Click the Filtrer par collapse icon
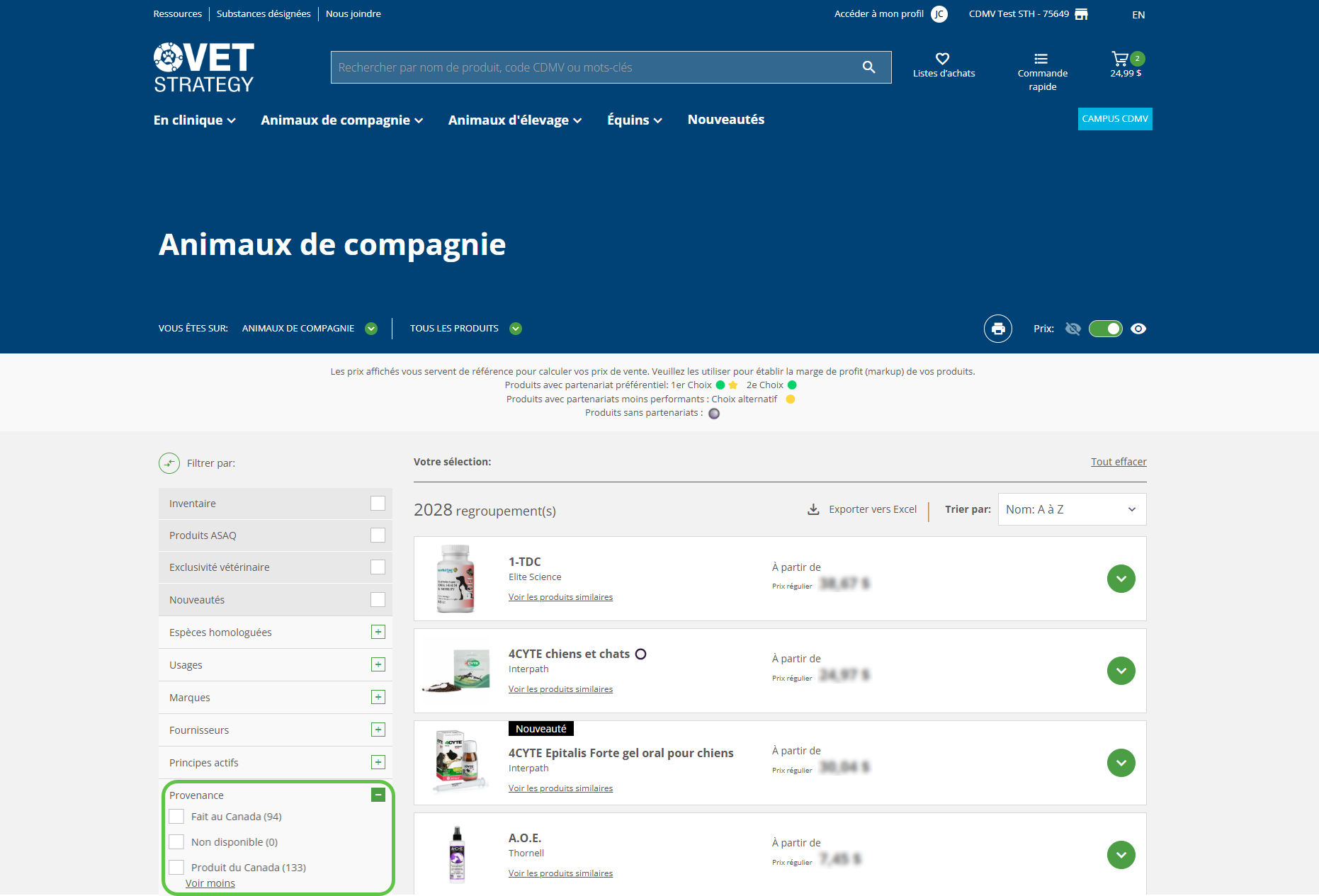1319x896 pixels. [169, 463]
